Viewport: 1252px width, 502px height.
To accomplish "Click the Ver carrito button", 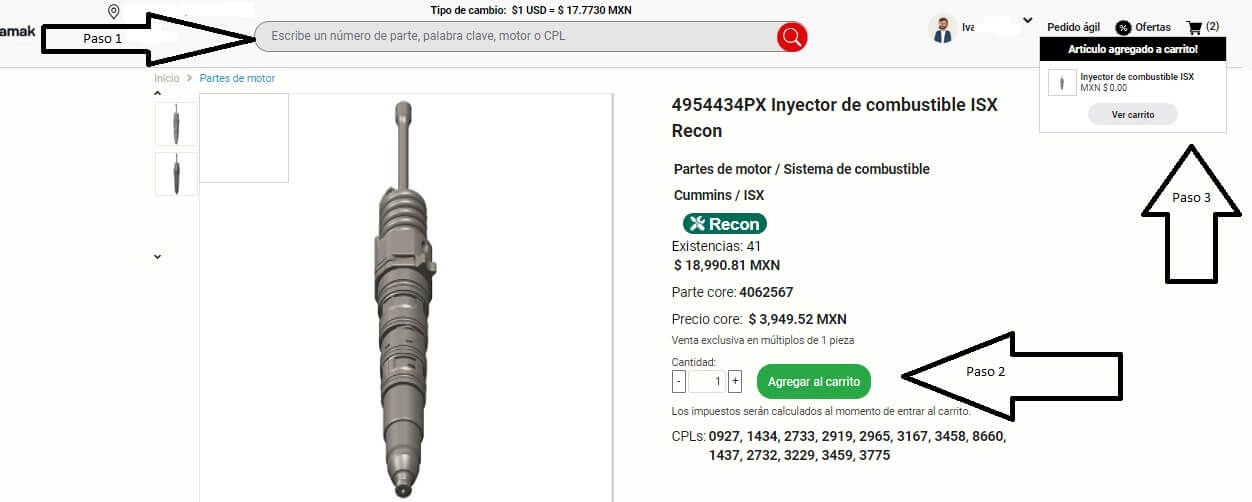I will coord(1133,115).
